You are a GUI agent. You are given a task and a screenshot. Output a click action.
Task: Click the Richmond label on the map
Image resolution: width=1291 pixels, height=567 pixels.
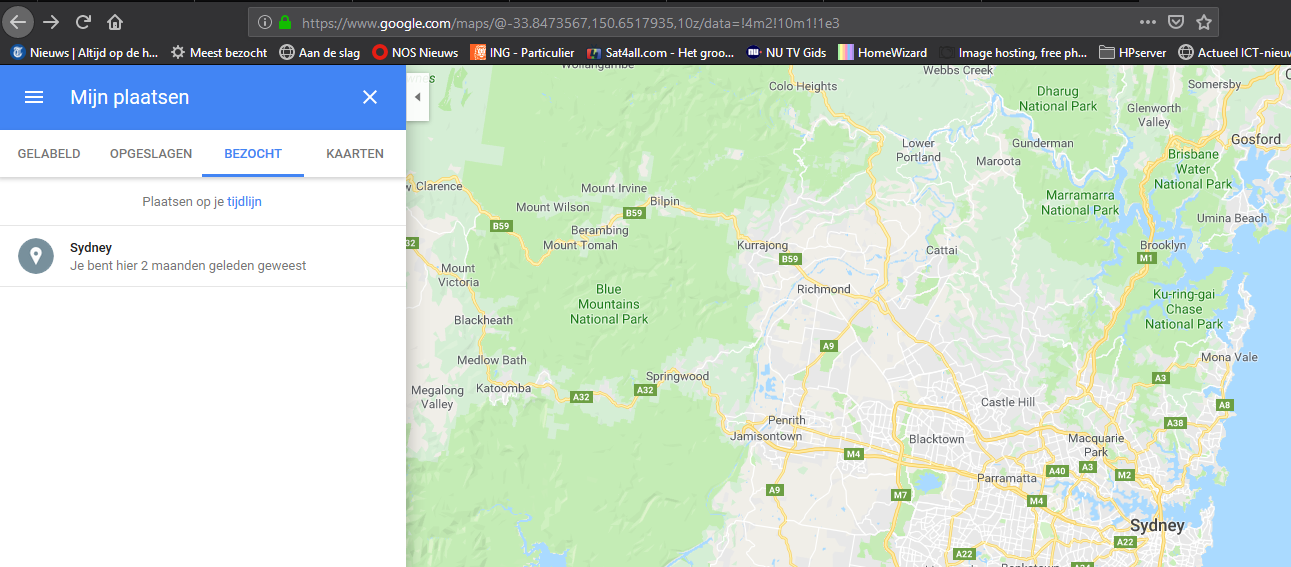coord(823,289)
